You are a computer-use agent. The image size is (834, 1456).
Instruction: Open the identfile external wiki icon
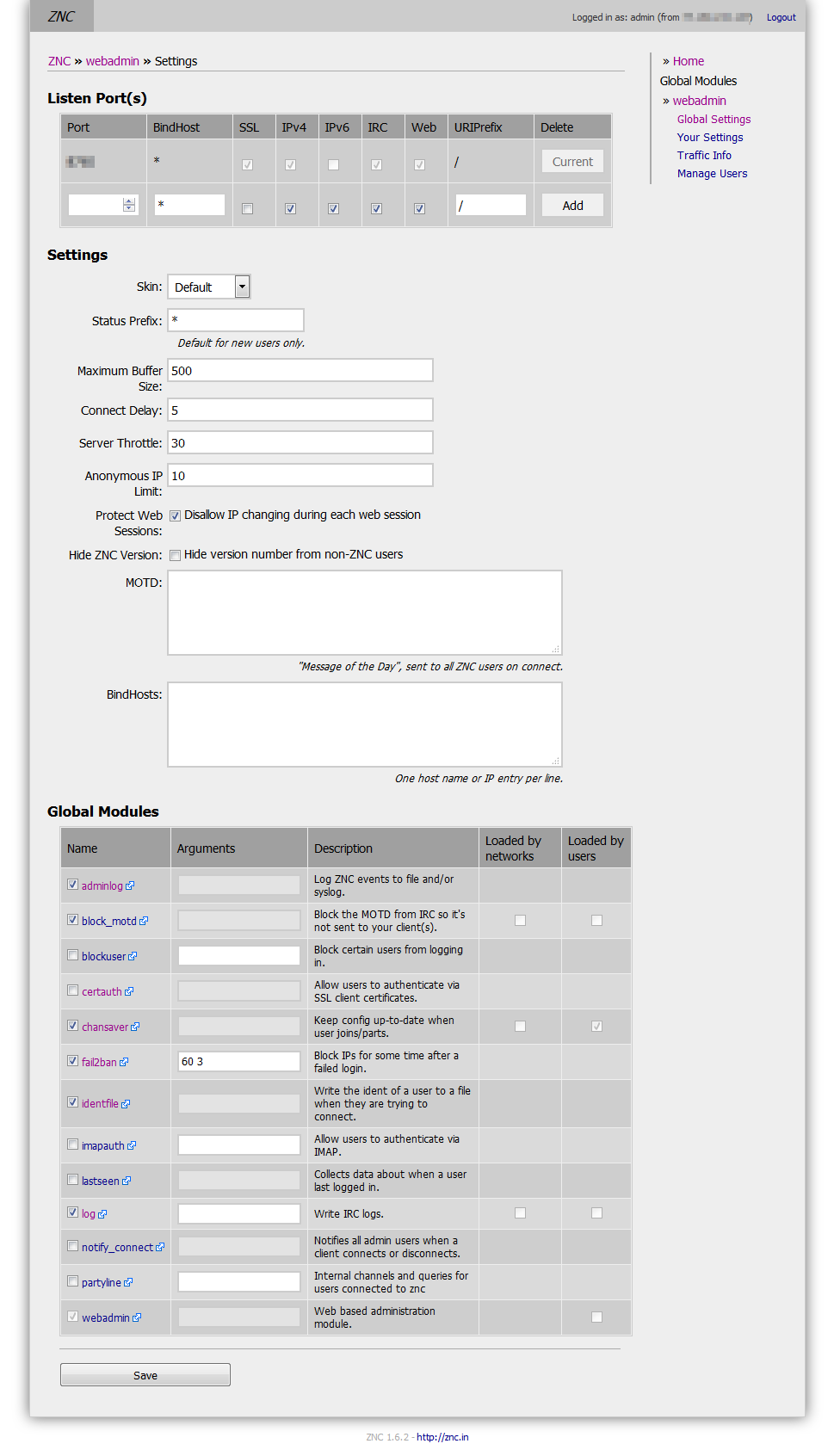[126, 1103]
